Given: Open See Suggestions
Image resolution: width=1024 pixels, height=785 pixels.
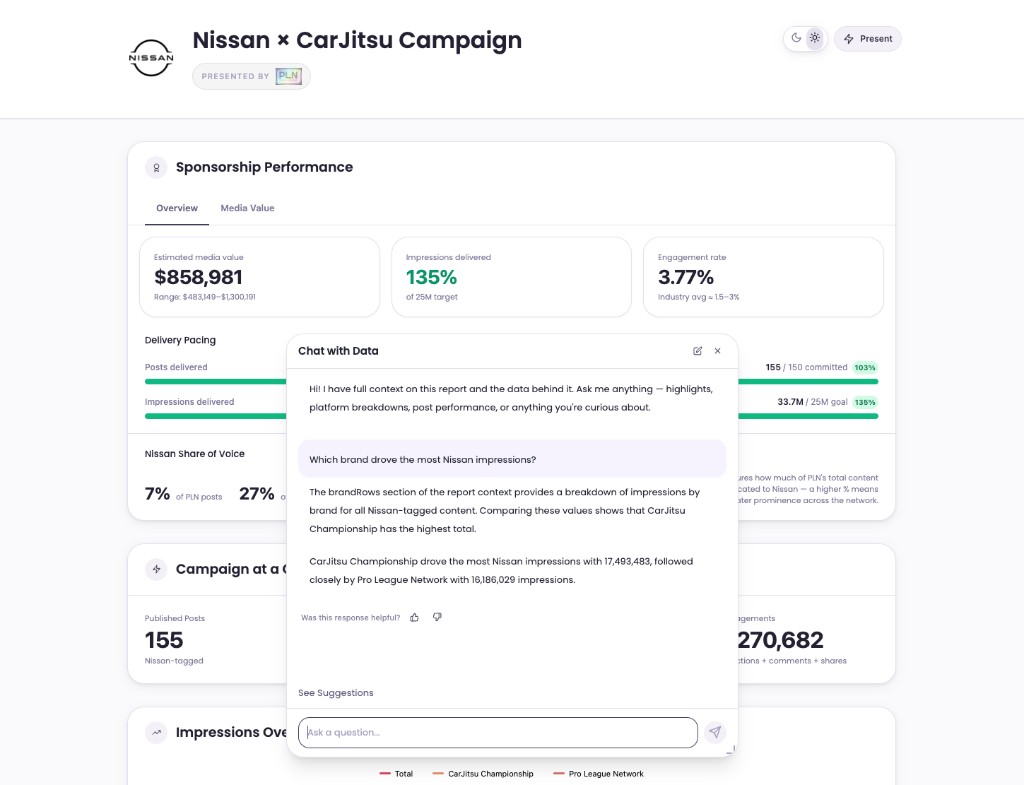Looking at the screenshot, I should pos(336,693).
